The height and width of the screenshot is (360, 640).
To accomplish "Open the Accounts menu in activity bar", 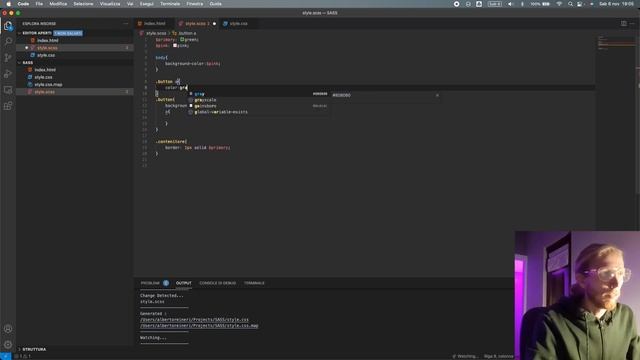I will tap(8, 329).
